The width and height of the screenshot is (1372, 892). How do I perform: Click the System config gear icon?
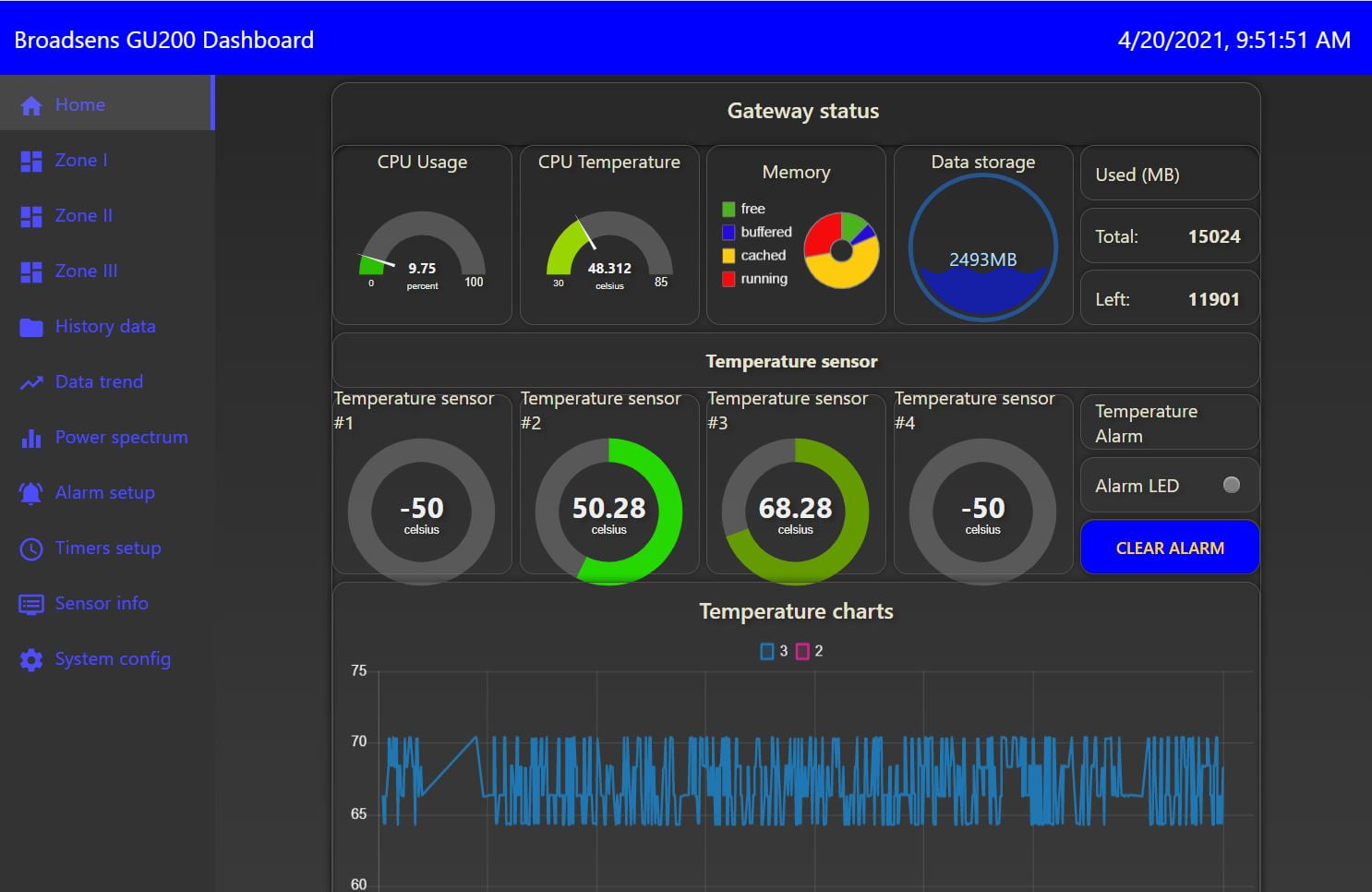click(x=31, y=659)
